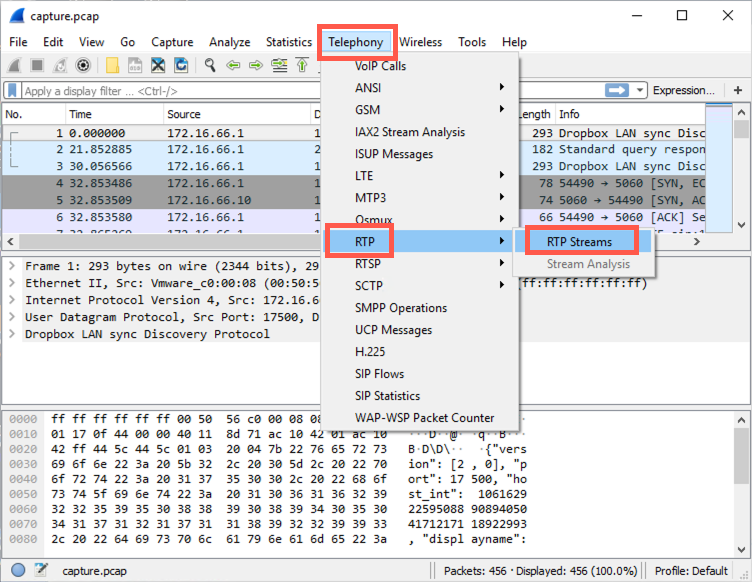
Task: Click the Reload capture file icon
Action: coord(181,65)
